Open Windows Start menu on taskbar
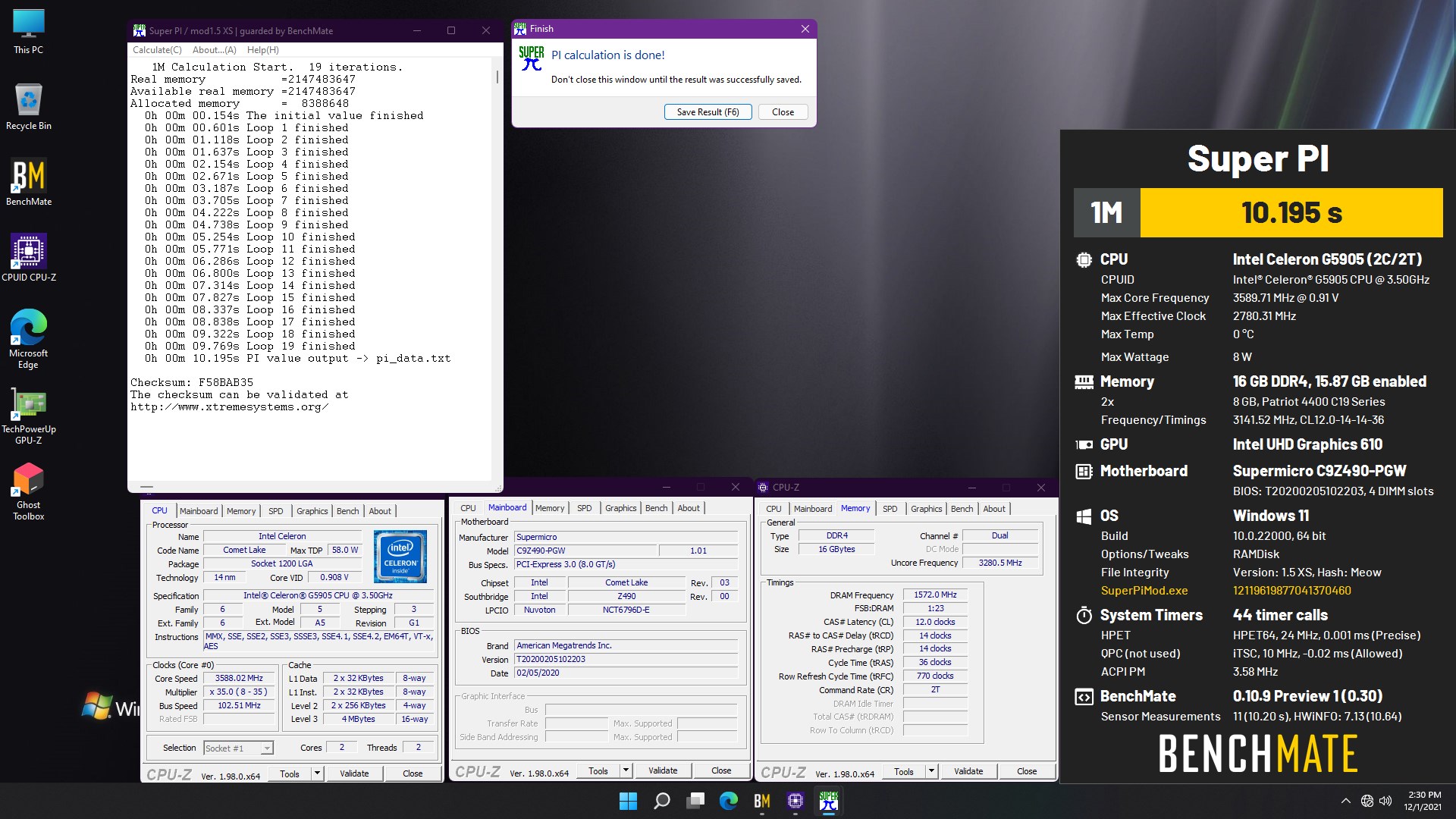This screenshot has height=819, width=1456. pyautogui.click(x=628, y=801)
